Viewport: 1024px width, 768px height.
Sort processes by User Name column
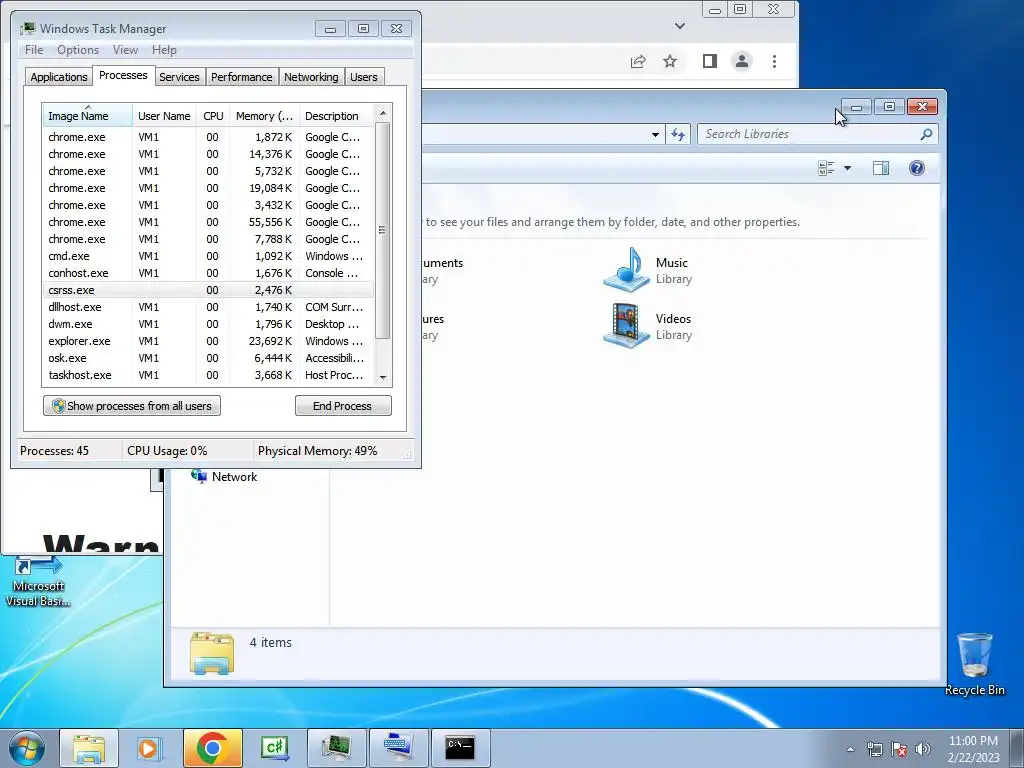[x=164, y=116]
